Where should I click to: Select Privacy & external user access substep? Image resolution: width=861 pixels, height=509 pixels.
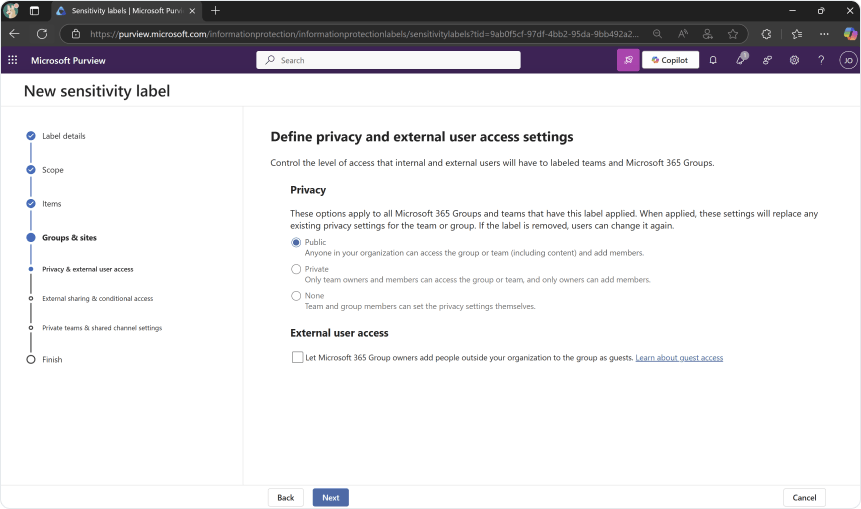[88, 269]
